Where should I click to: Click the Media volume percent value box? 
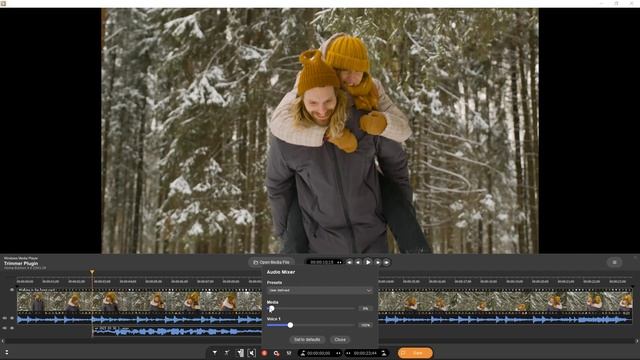[x=366, y=309]
